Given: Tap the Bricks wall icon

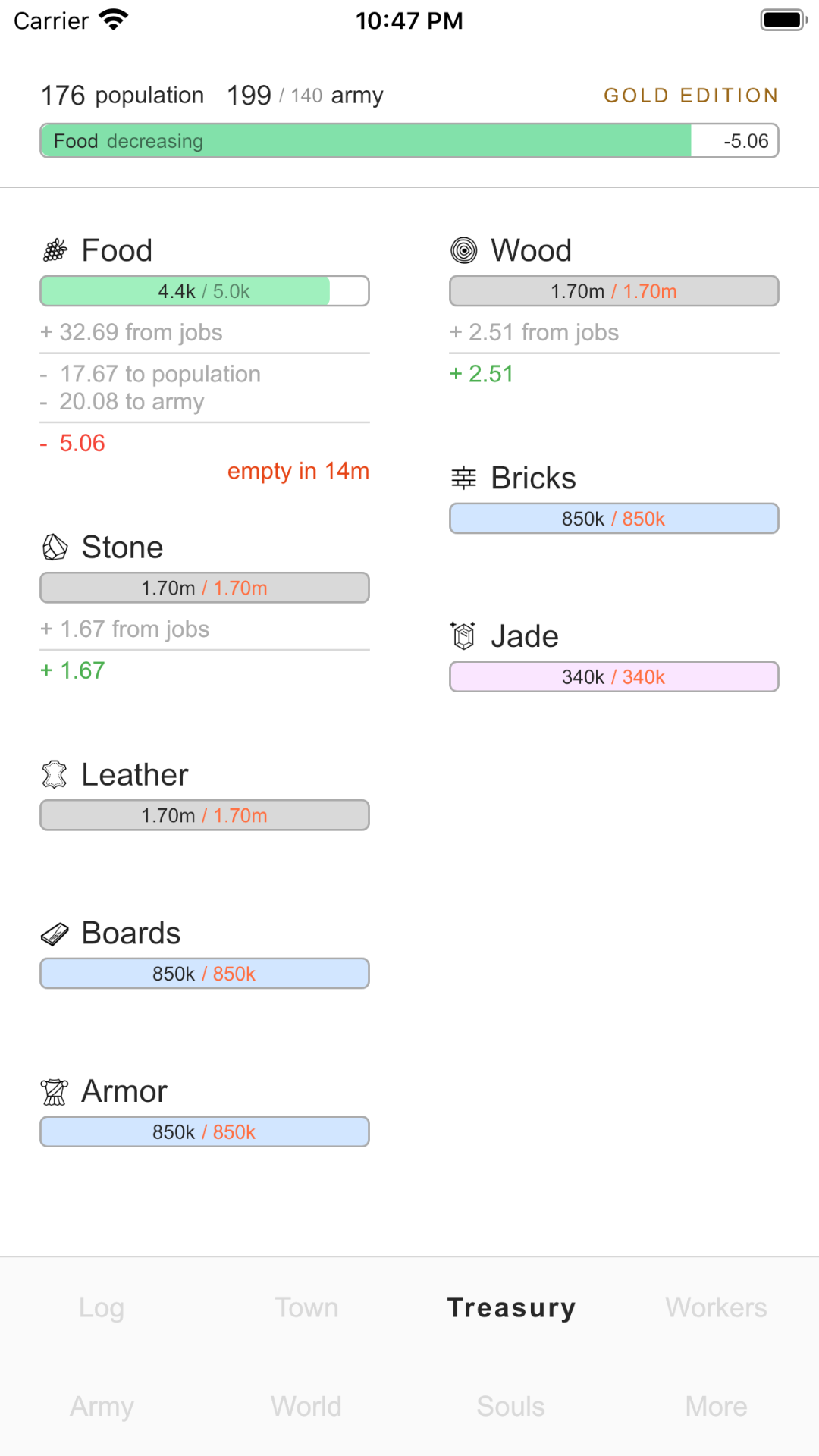Looking at the screenshot, I should [464, 478].
